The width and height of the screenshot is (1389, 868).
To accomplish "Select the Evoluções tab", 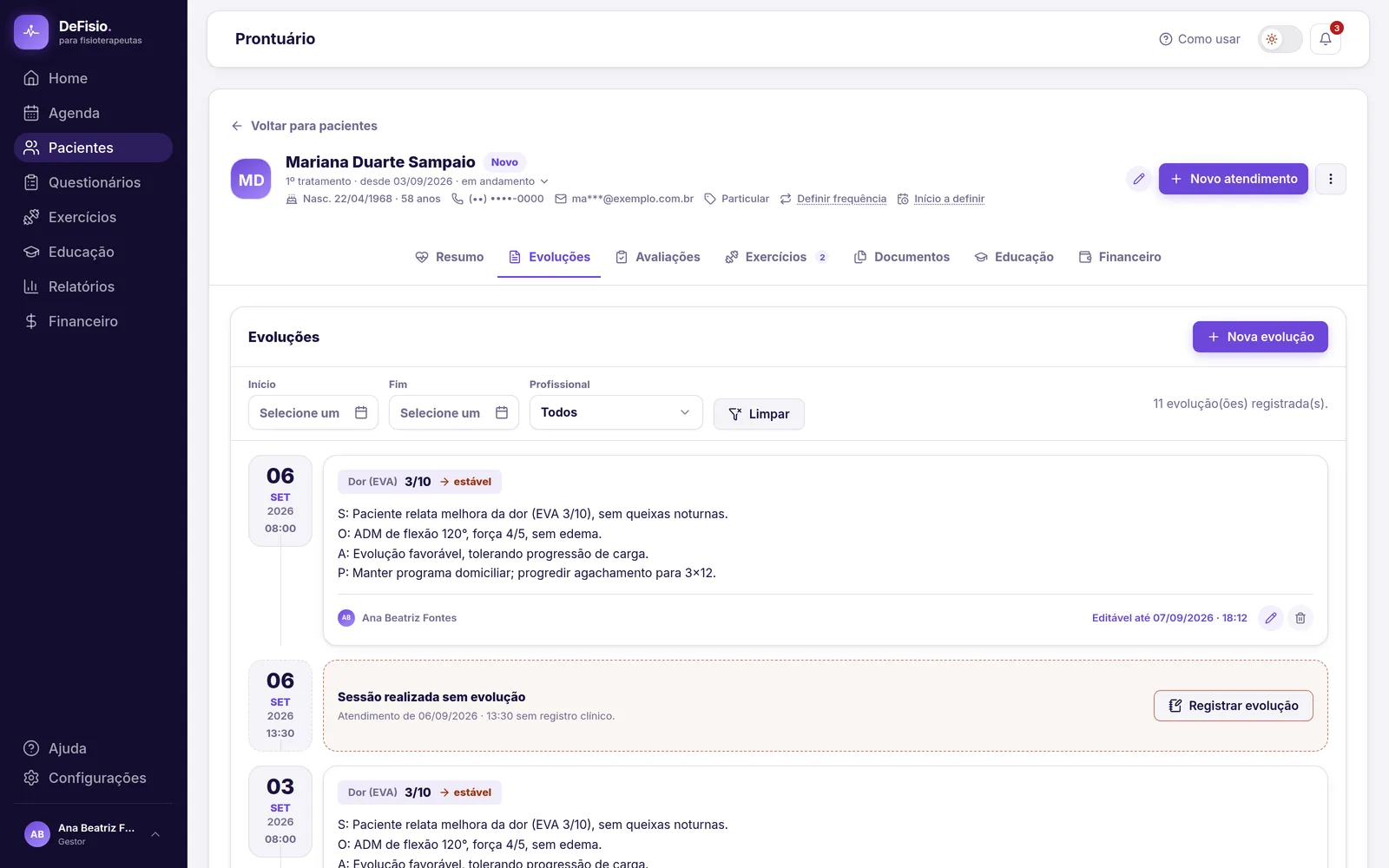I will [x=549, y=257].
